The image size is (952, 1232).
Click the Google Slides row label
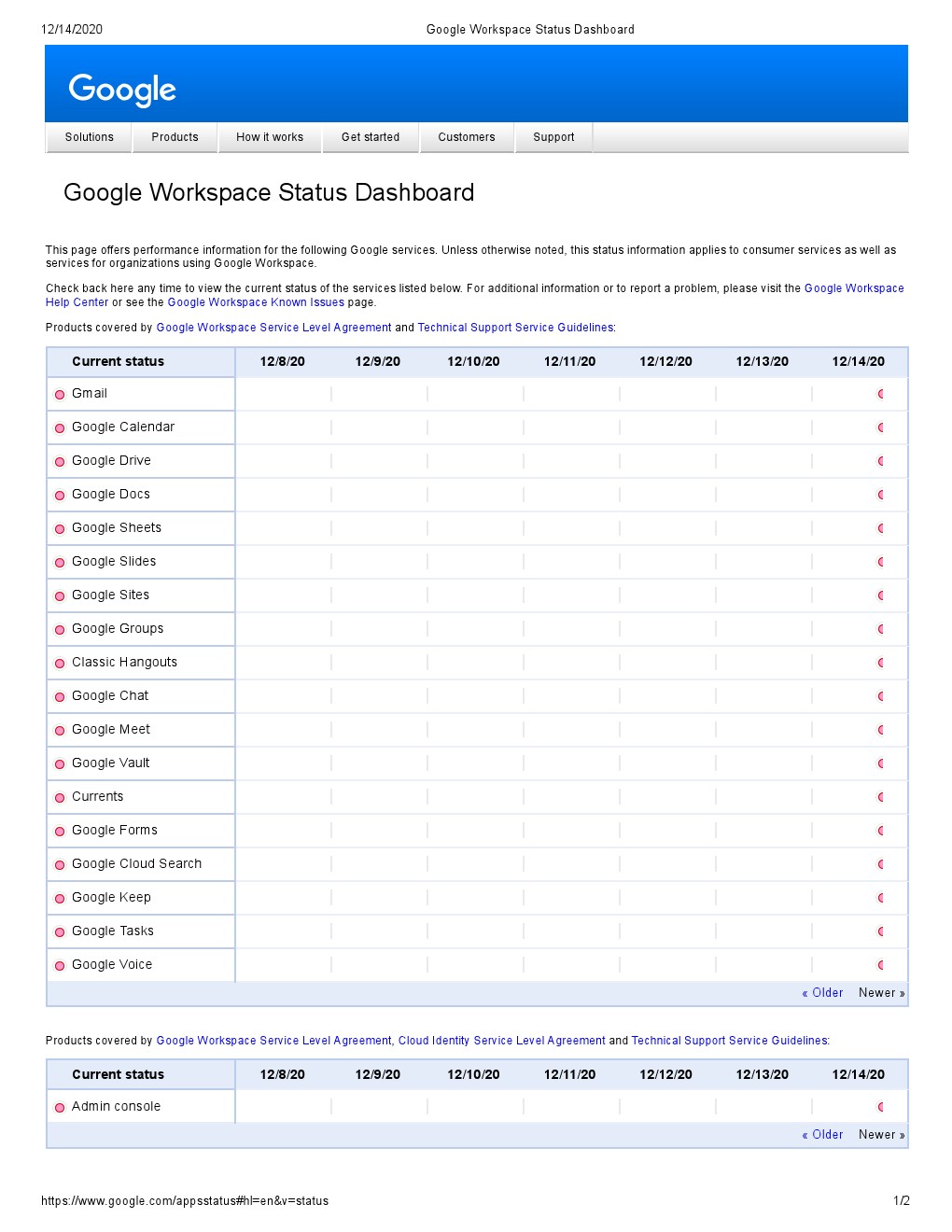click(114, 562)
